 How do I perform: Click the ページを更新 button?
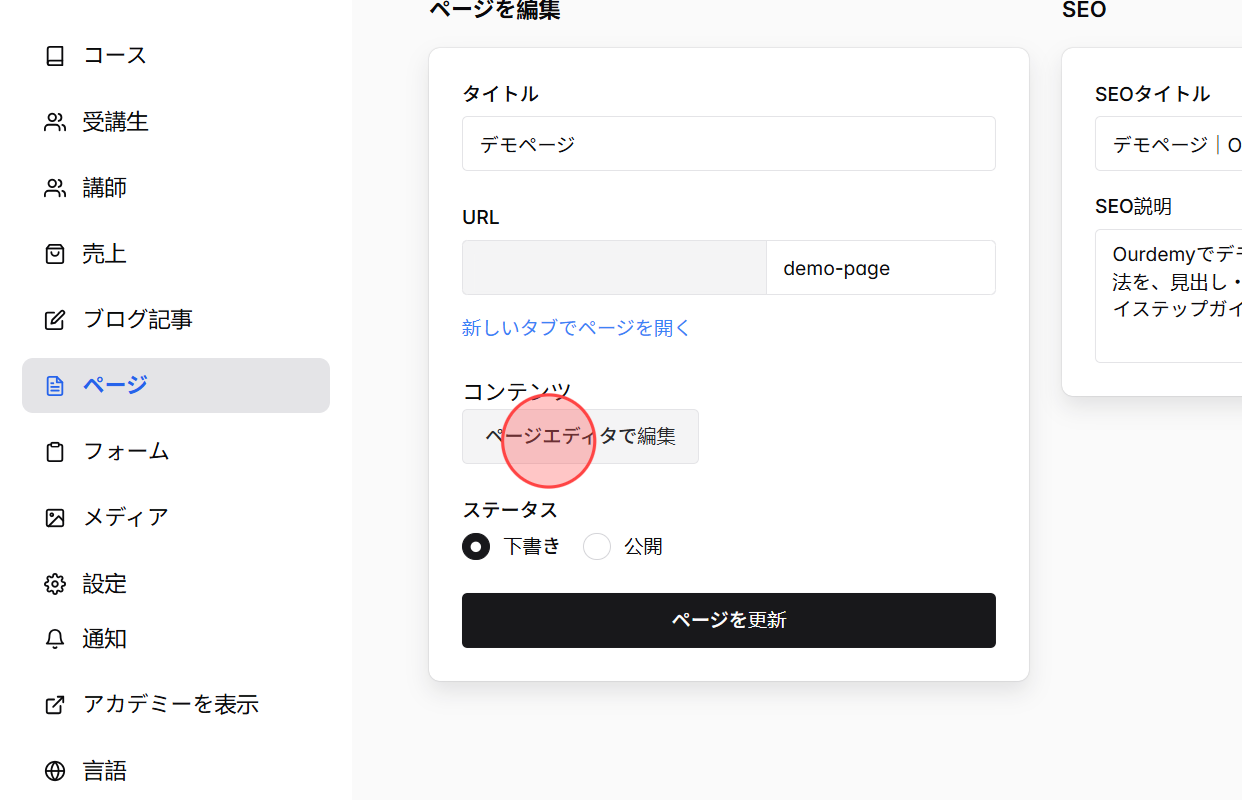[728, 620]
